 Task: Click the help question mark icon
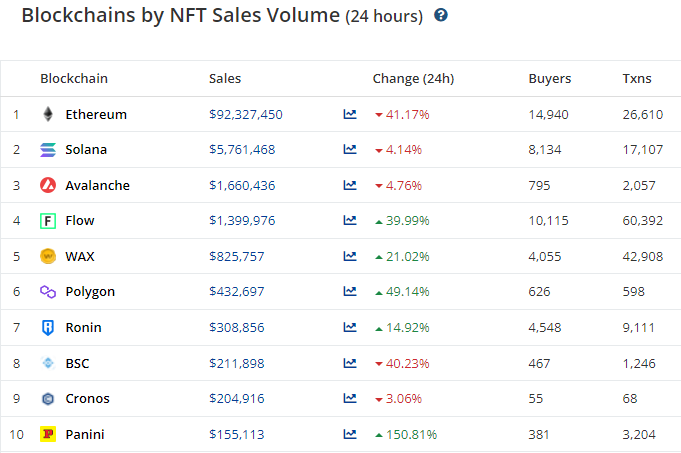pyautogui.click(x=441, y=16)
